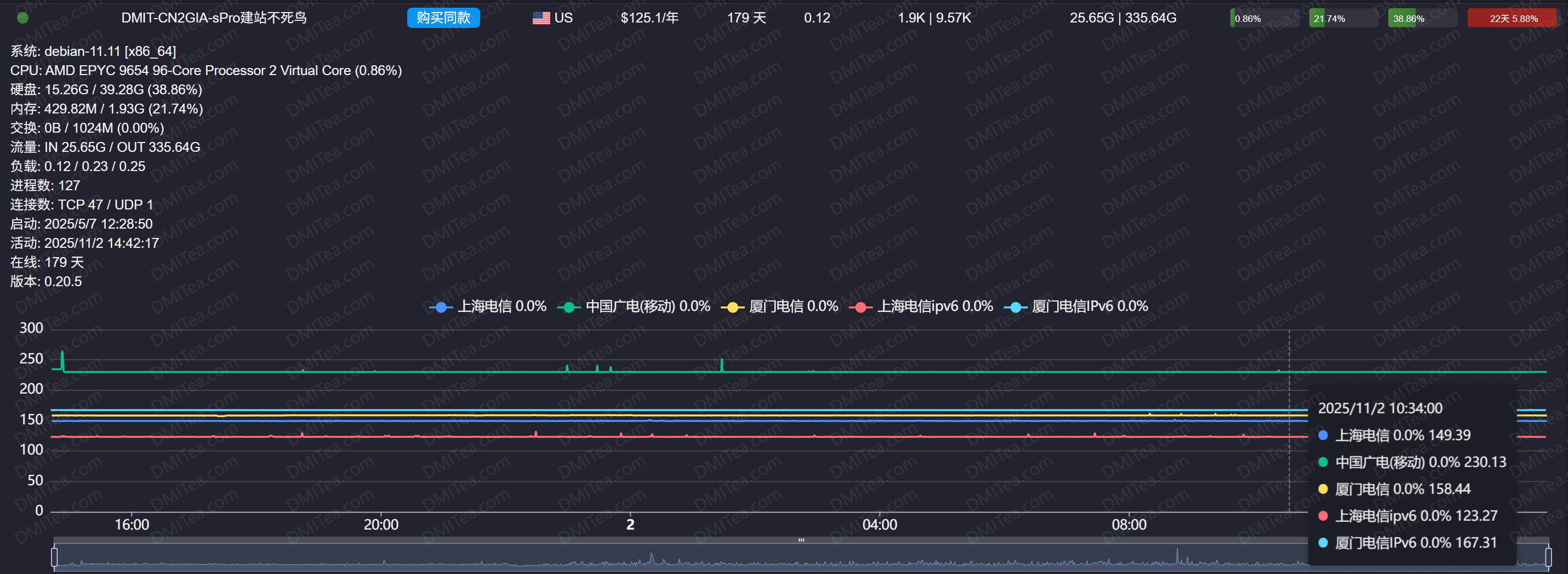
Task: Click the red 上海电信ipv6 legend marker
Action: click(860, 307)
